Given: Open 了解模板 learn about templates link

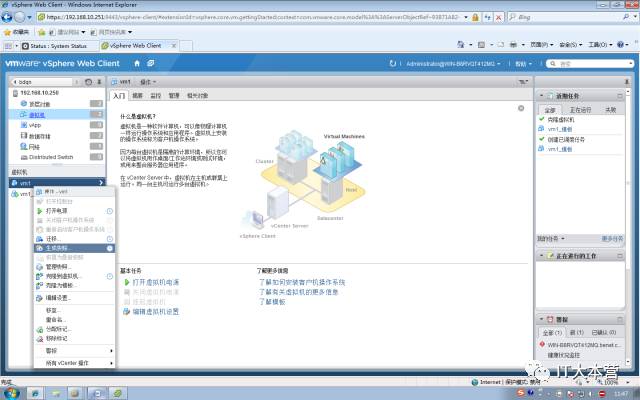Looking at the screenshot, I should (272, 302).
